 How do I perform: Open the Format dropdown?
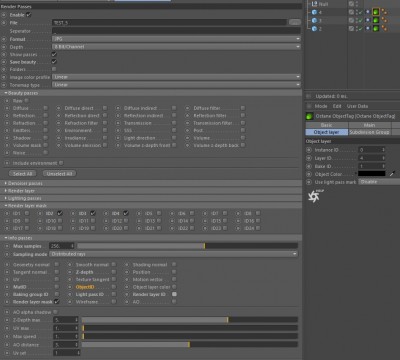pyautogui.click(x=176, y=39)
